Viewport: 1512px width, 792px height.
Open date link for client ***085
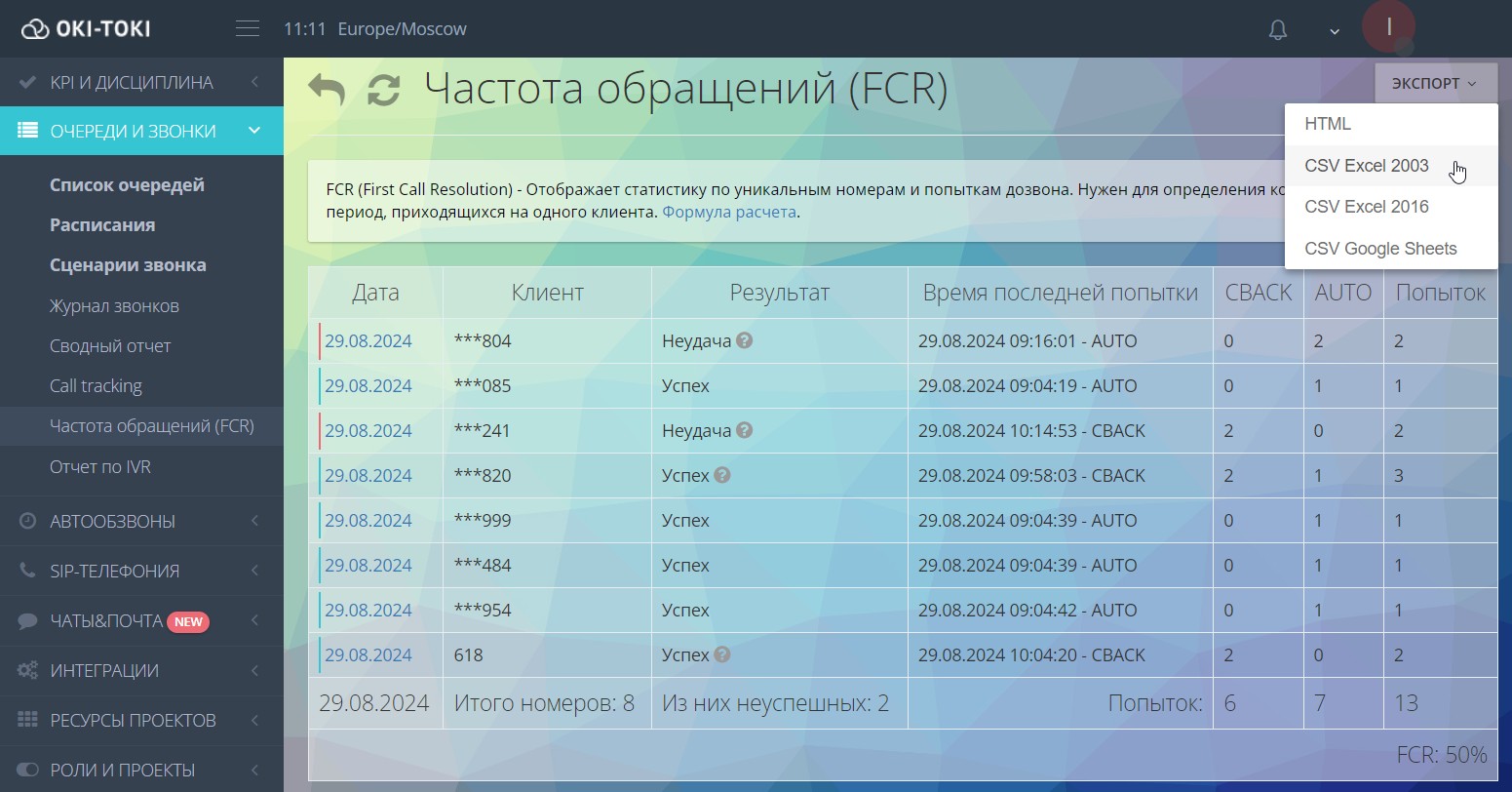368,386
